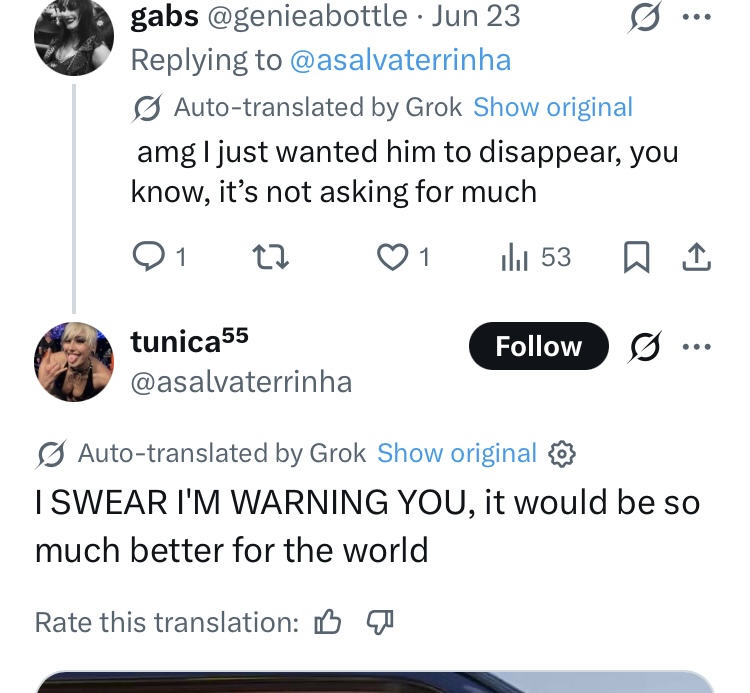The image size is (750, 693).
Task: Like the gabs reply tweet
Action: point(391,258)
